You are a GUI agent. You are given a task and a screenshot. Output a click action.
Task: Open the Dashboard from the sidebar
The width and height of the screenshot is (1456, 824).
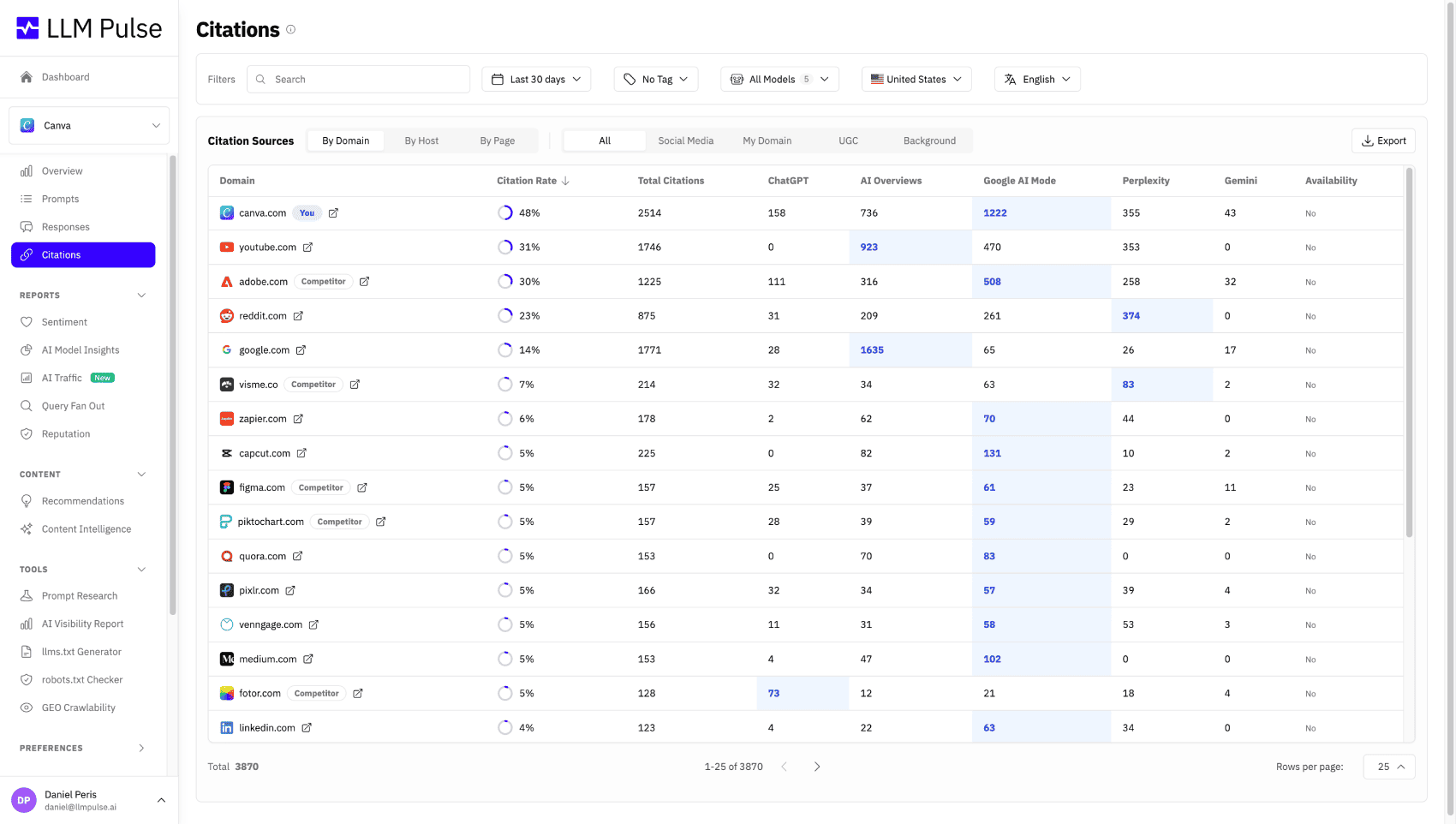66,77
